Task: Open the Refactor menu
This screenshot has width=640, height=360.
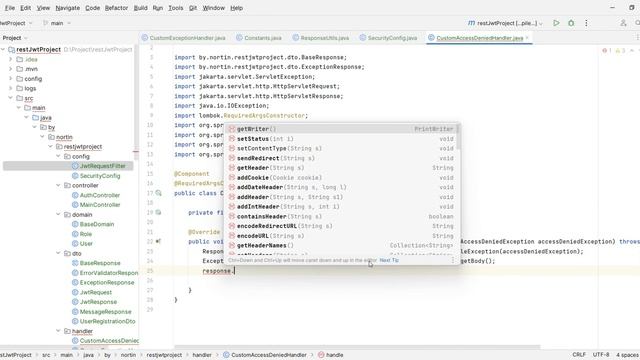Action: [116, 8]
